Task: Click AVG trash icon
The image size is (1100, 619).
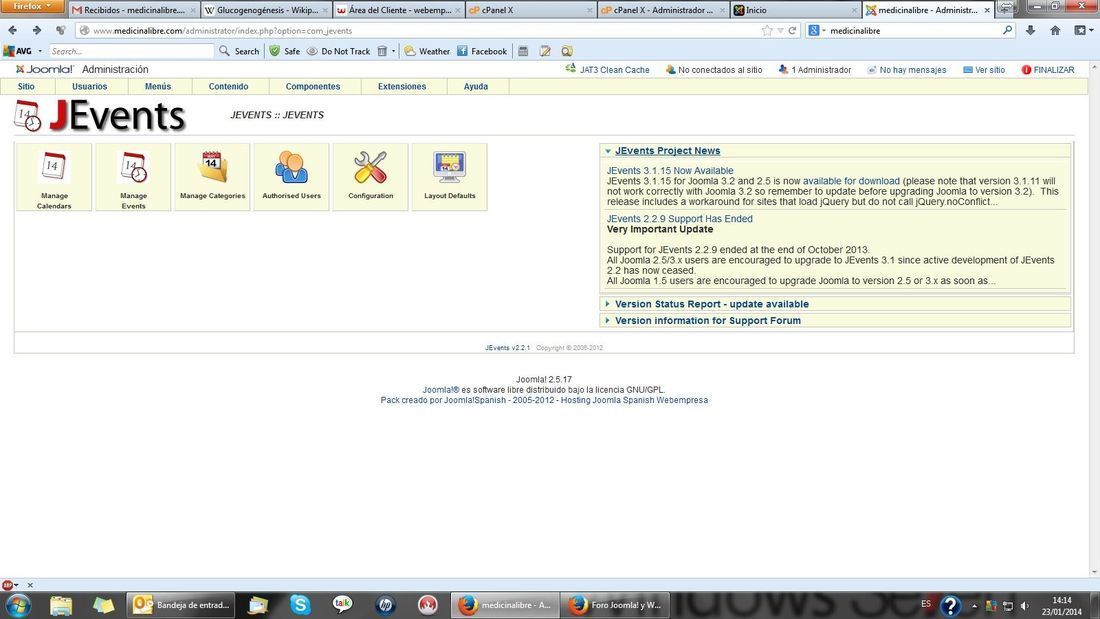Action: [x=382, y=51]
